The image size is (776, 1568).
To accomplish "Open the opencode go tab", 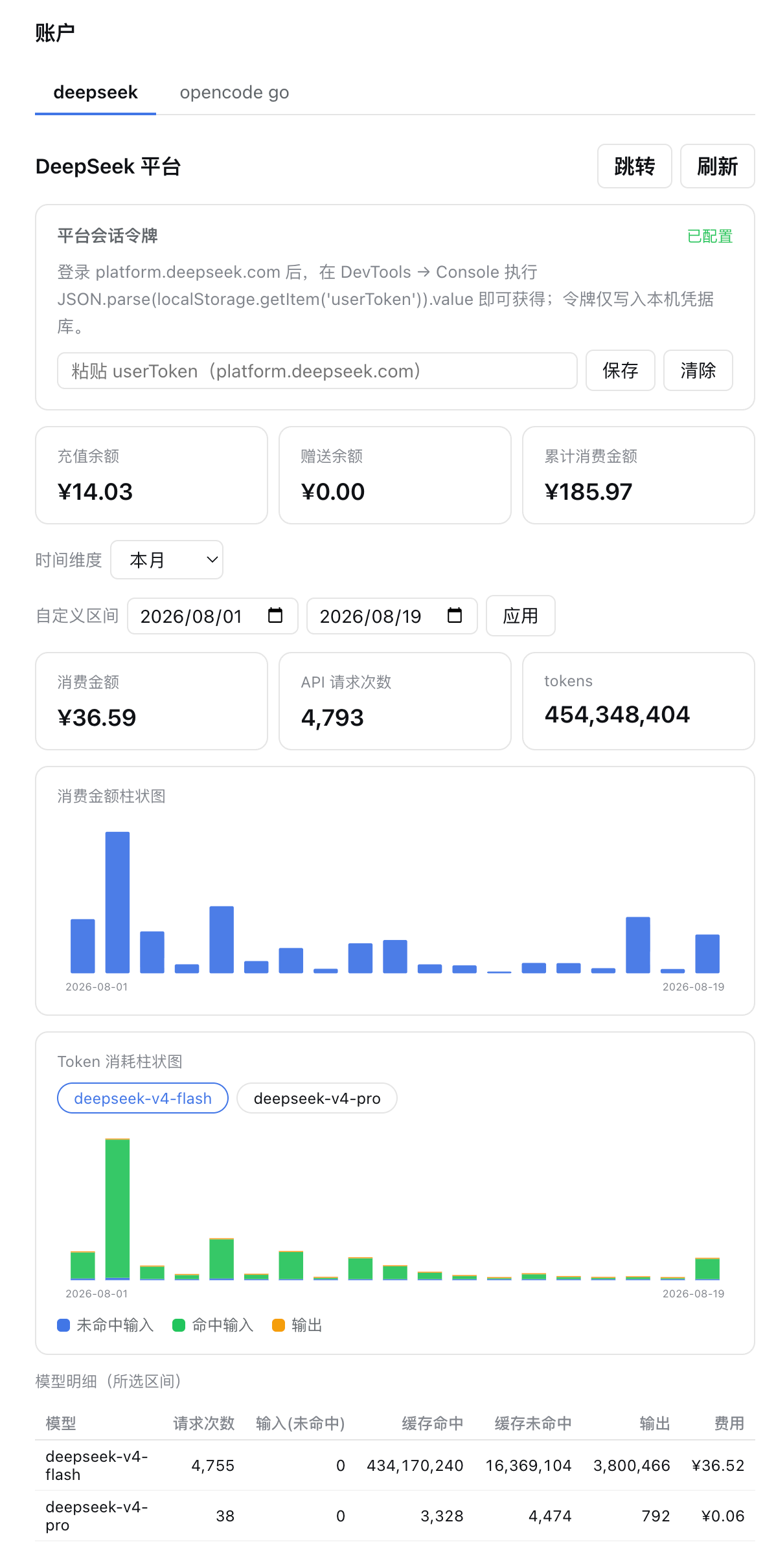I will 234,93.
